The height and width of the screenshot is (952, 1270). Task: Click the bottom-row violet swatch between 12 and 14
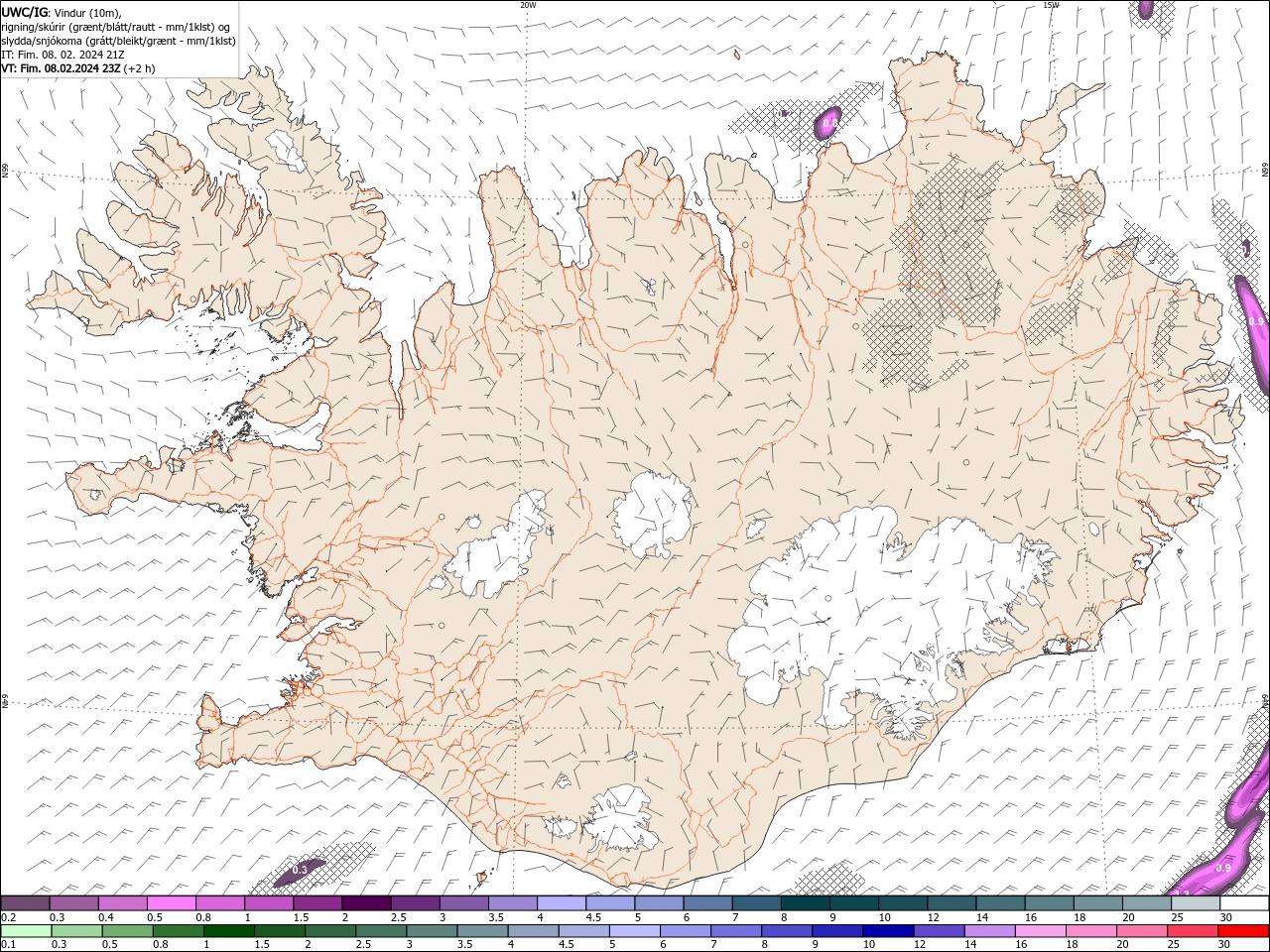(x=939, y=930)
